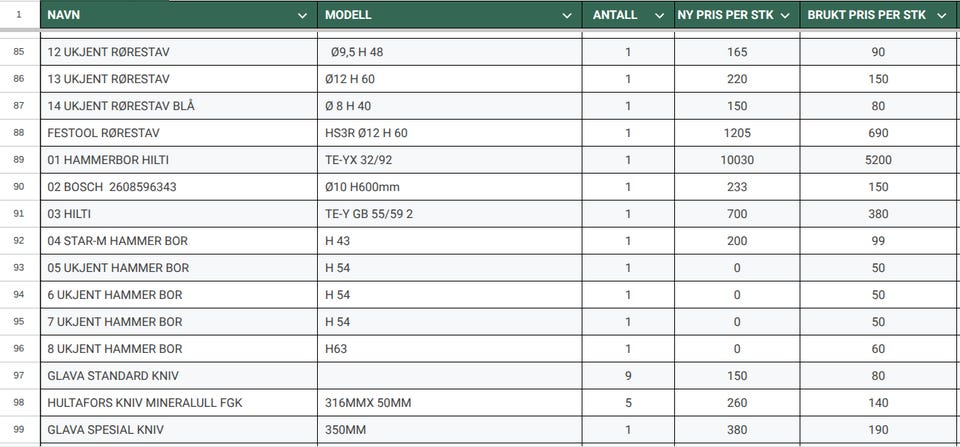Image resolution: width=960 pixels, height=447 pixels.
Task: Select the 01 HAMMERBOR HILTI cell
Action: (179, 160)
